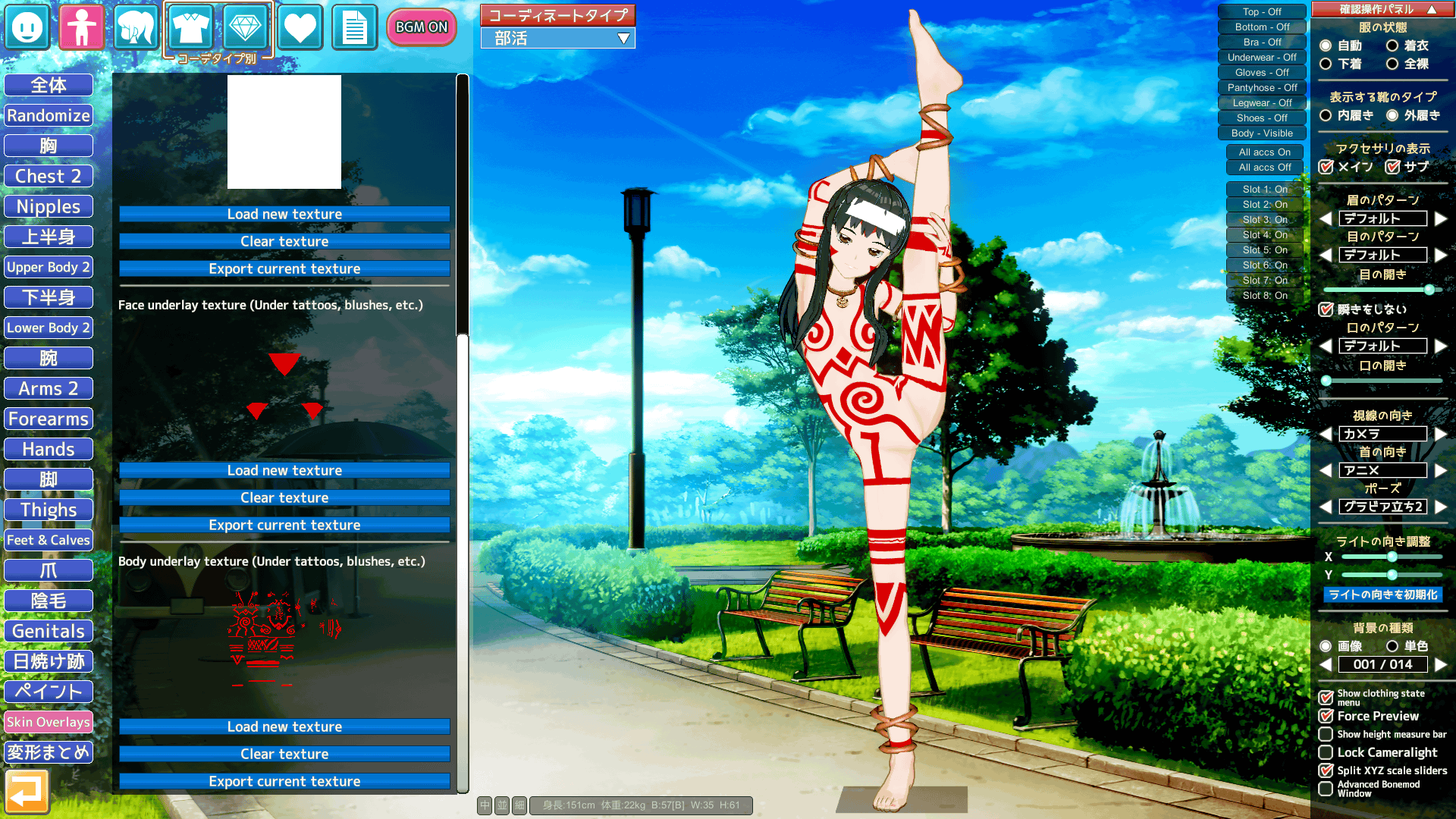Image resolution: width=1456 pixels, height=819 pixels.
Task: Uncheck the Force Preview checkbox
Action: tap(1326, 716)
